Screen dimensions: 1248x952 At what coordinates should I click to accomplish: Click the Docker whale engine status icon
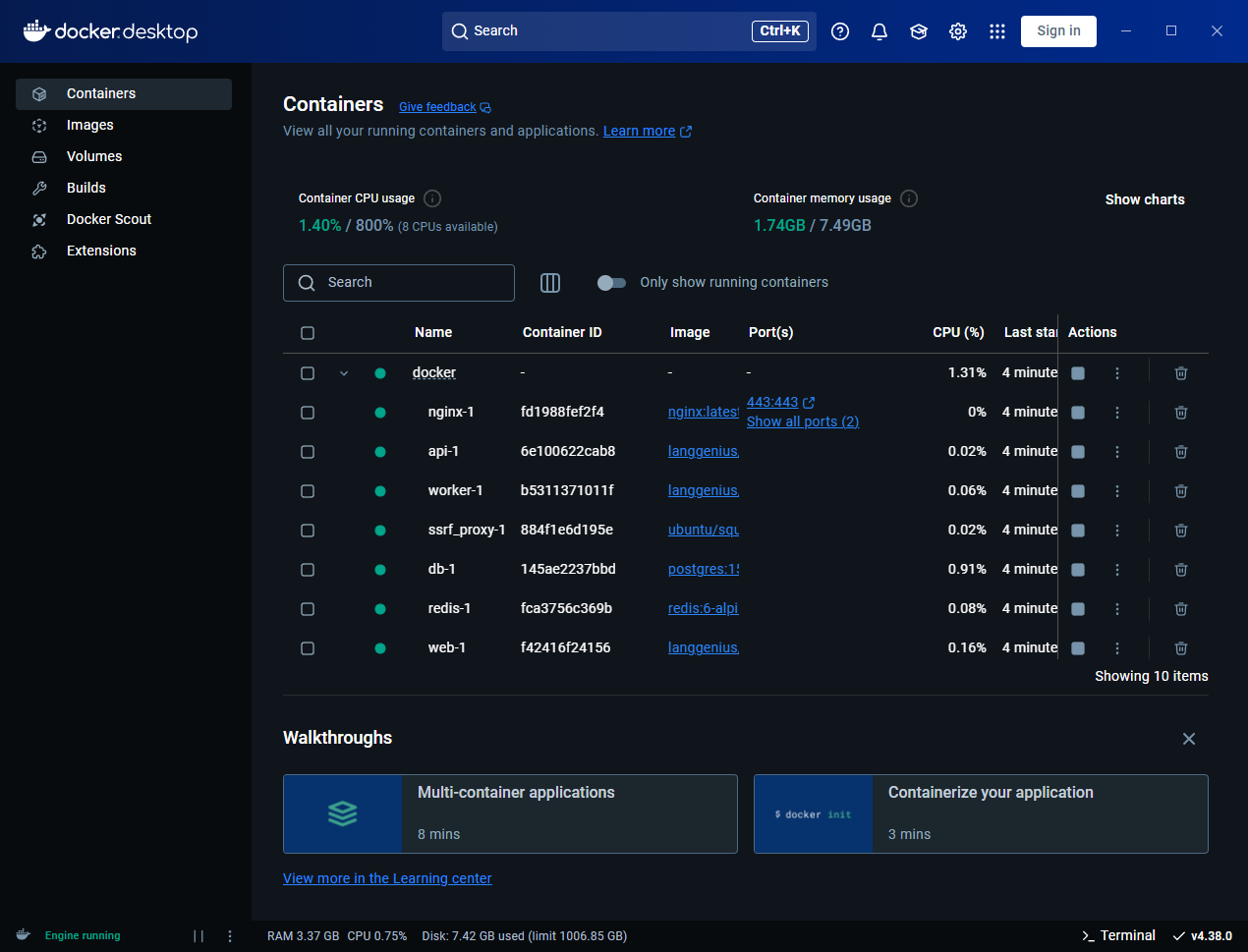[24, 935]
